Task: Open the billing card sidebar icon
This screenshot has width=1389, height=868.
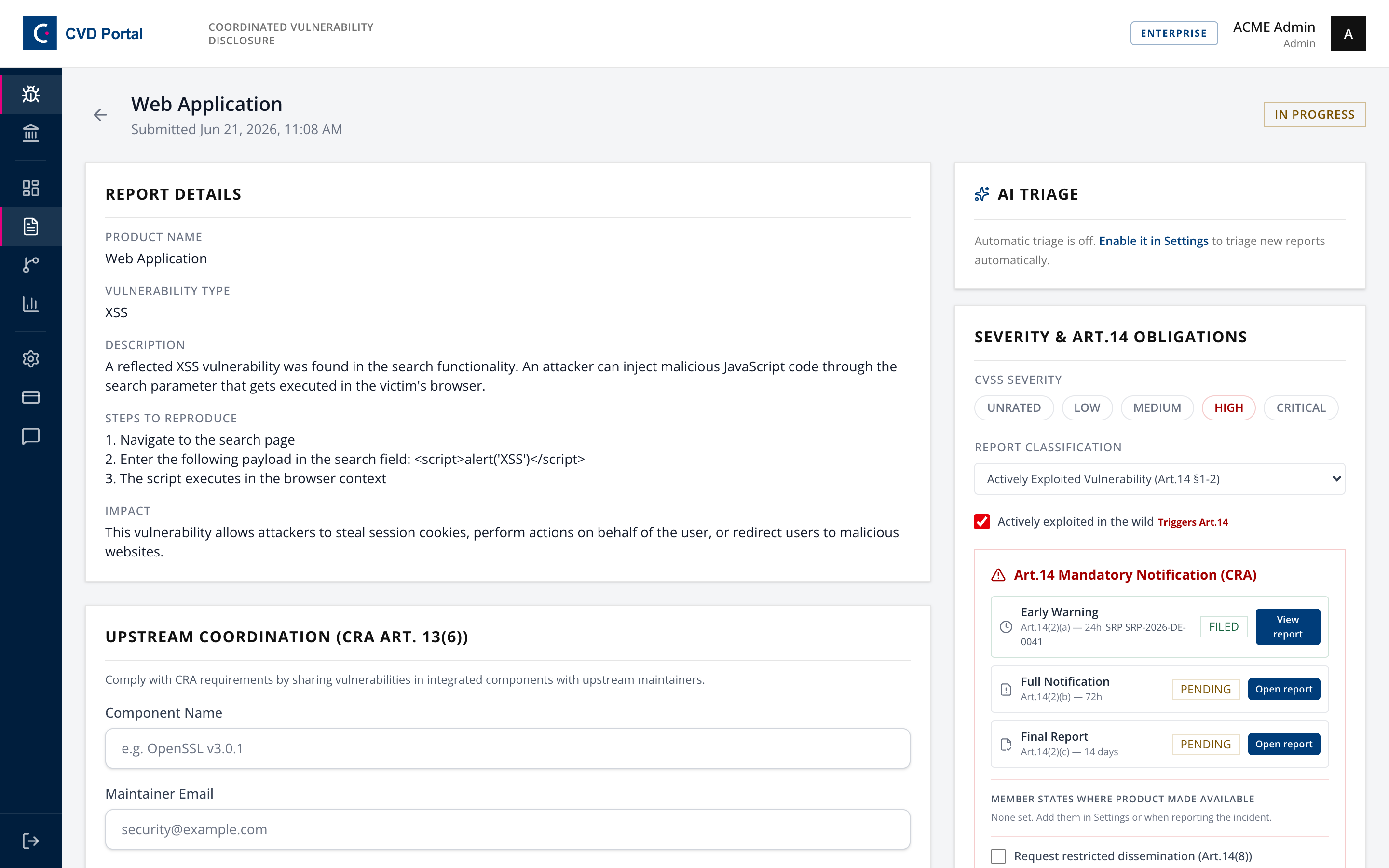Action: (x=31, y=397)
